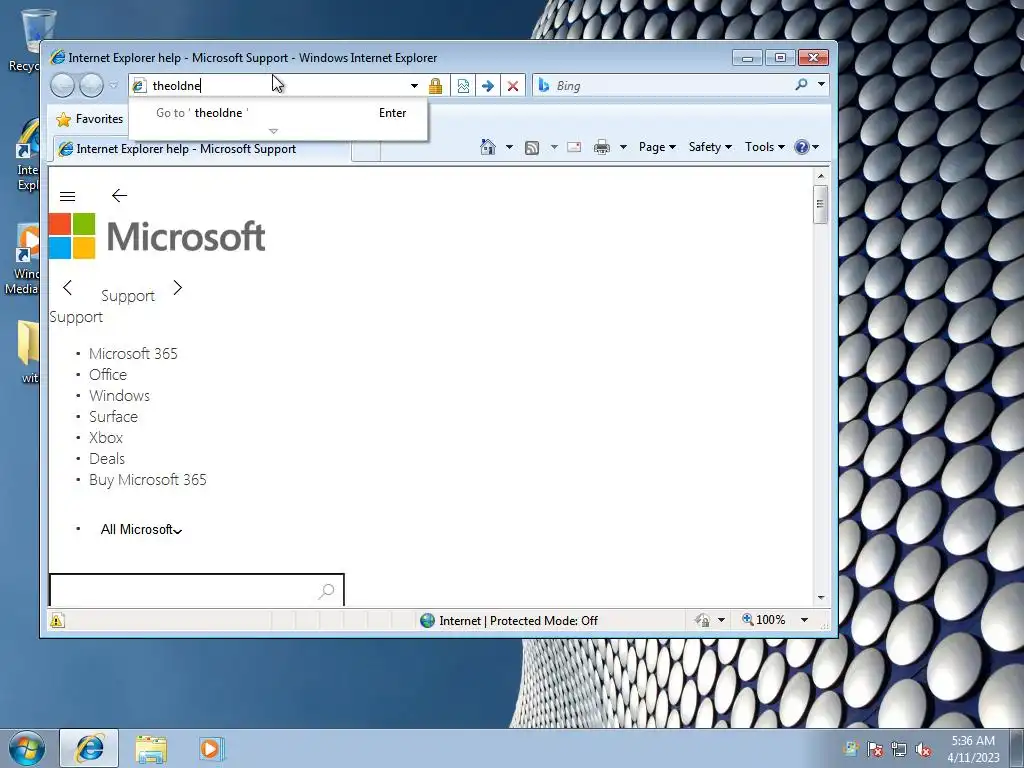Click the left chevron beside Support

pyautogui.click(x=67, y=287)
